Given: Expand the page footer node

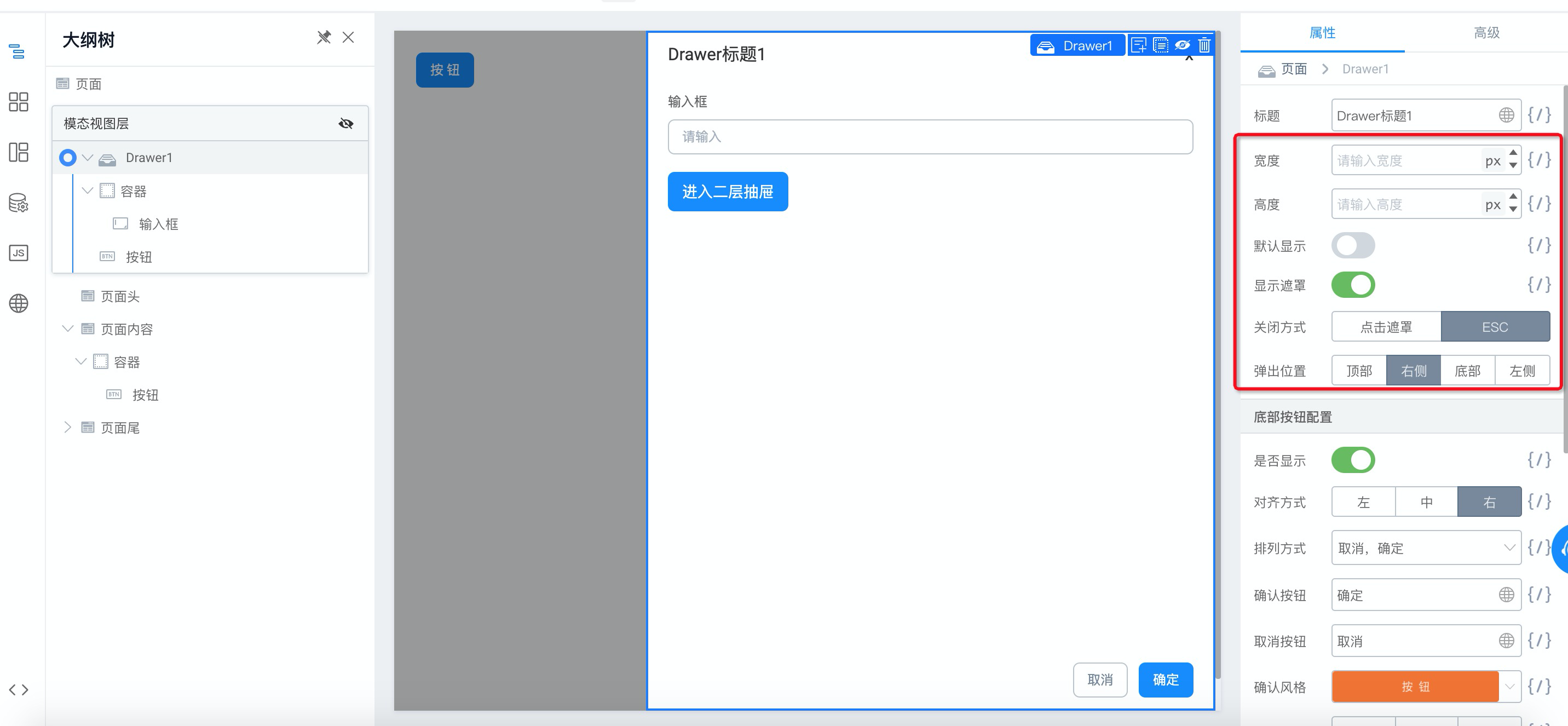Looking at the screenshot, I should coord(67,427).
